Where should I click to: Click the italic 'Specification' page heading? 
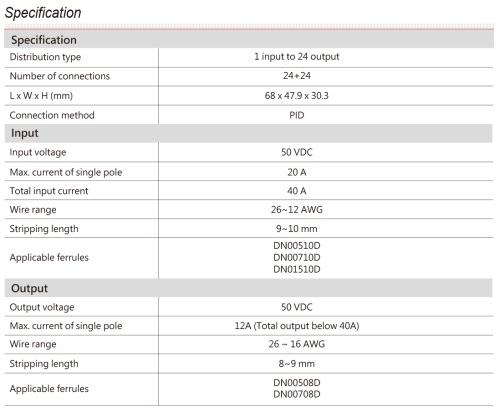pyautogui.click(x=43, y=13)
